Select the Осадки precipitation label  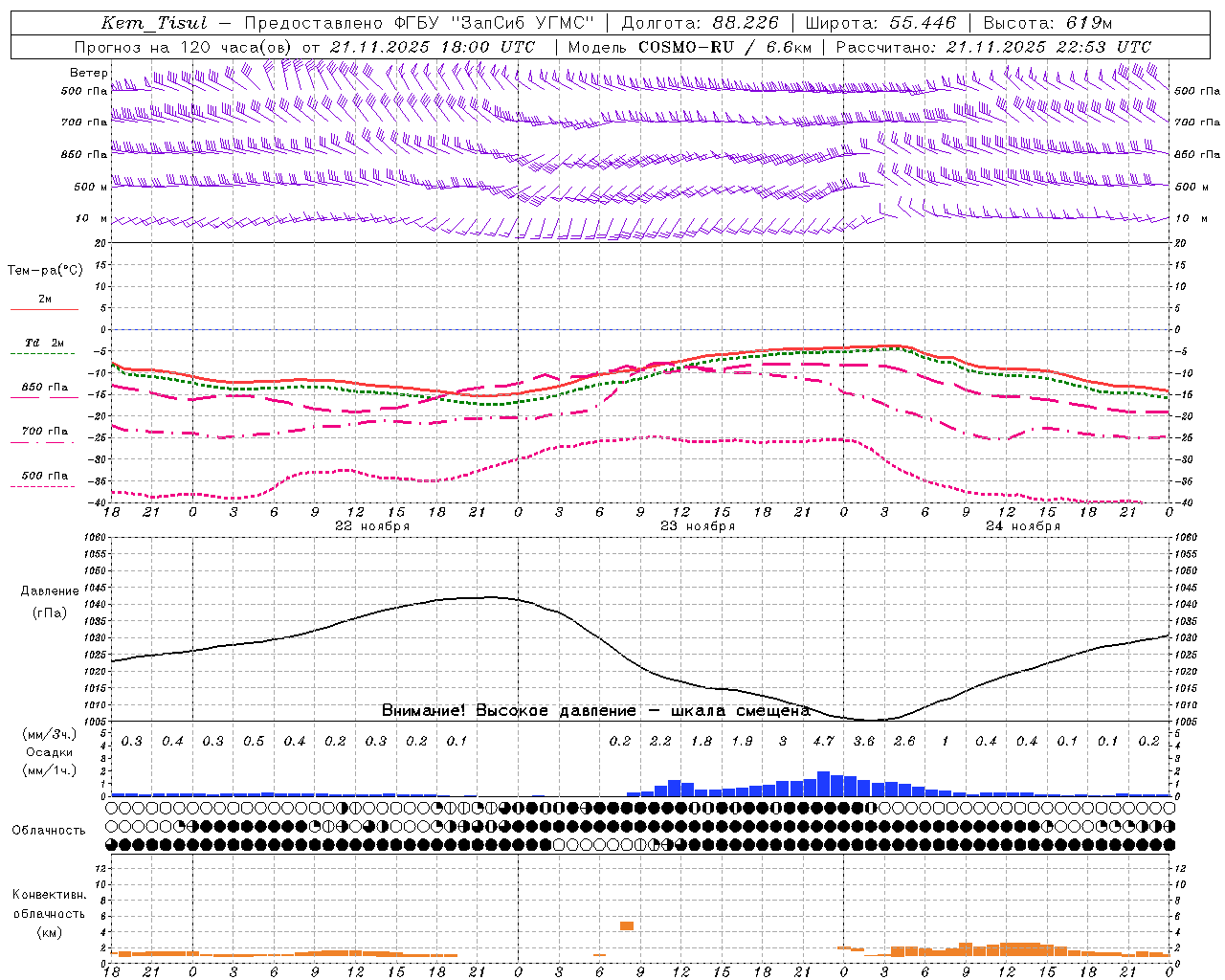(50, 752)
